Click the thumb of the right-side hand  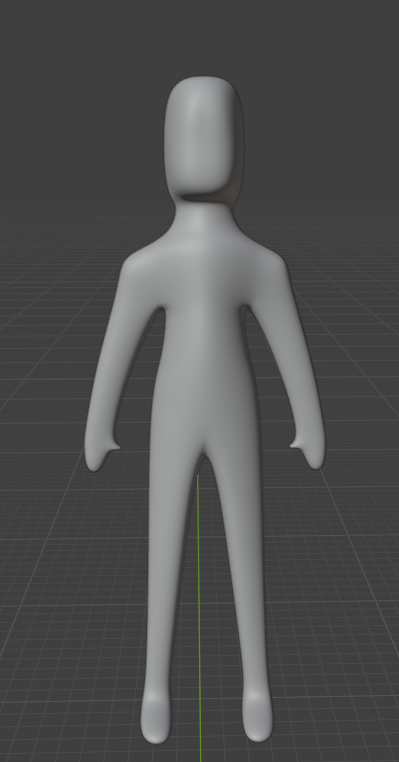click(x=295, y=444)
